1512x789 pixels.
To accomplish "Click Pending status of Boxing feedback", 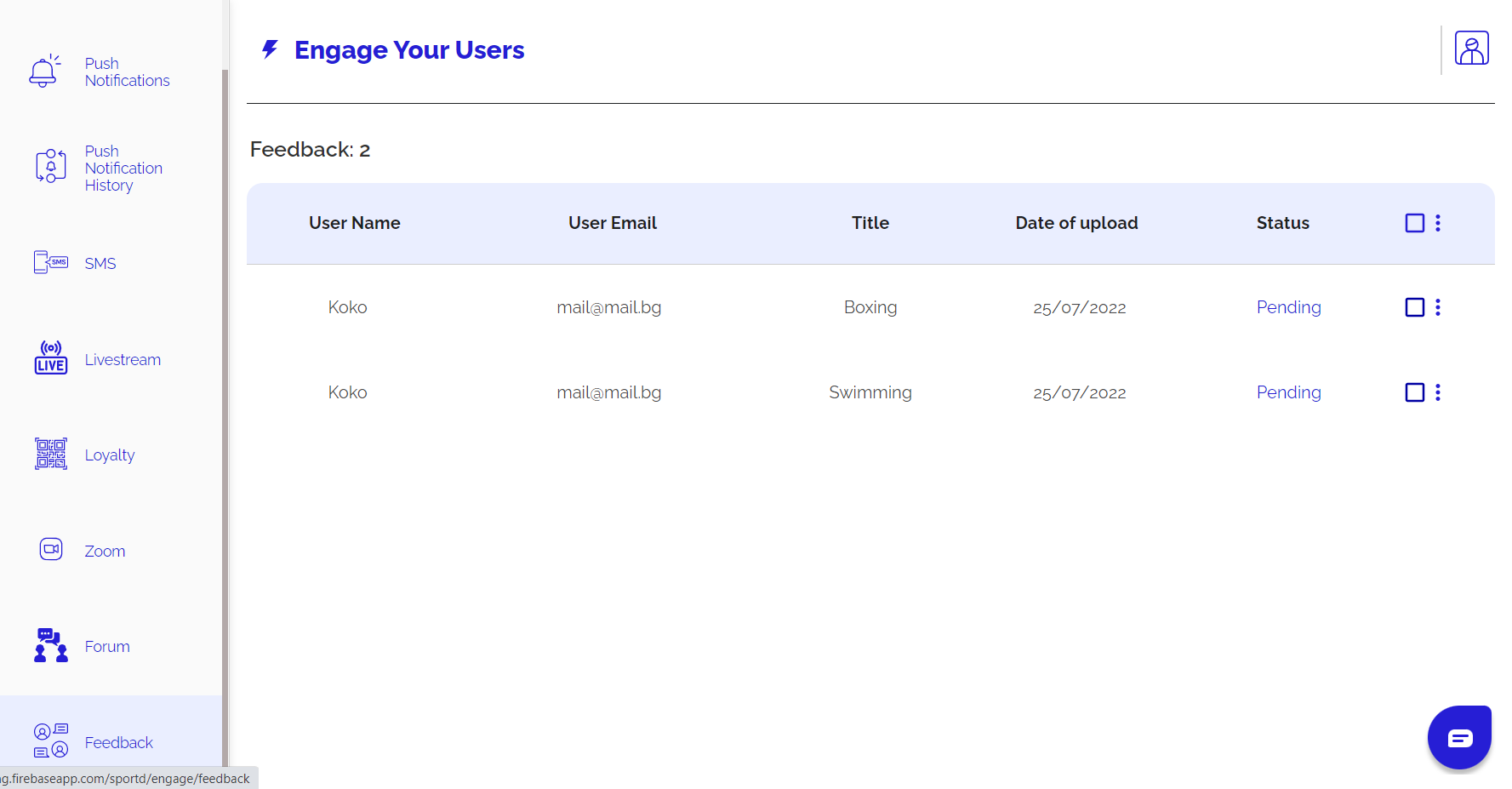I will coord(1288,307).
